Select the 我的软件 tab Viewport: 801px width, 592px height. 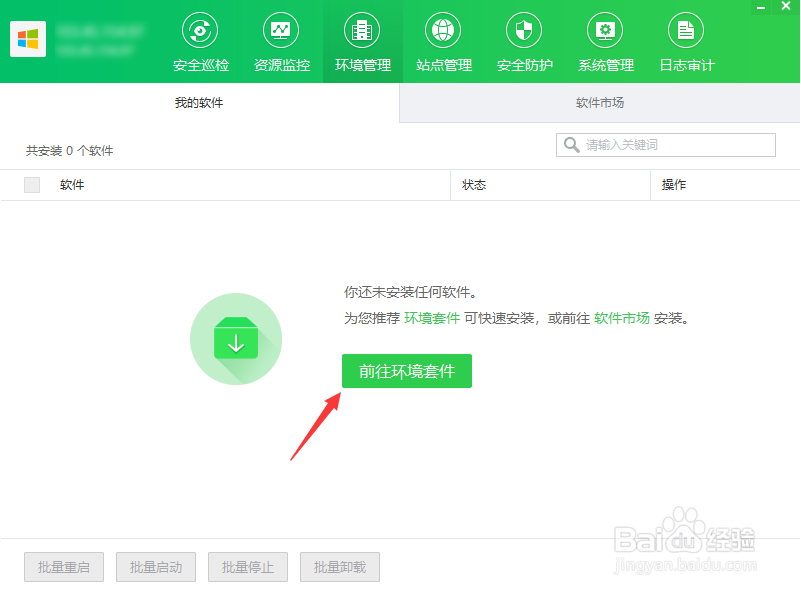pyautogui.click(x=199, y=104)
